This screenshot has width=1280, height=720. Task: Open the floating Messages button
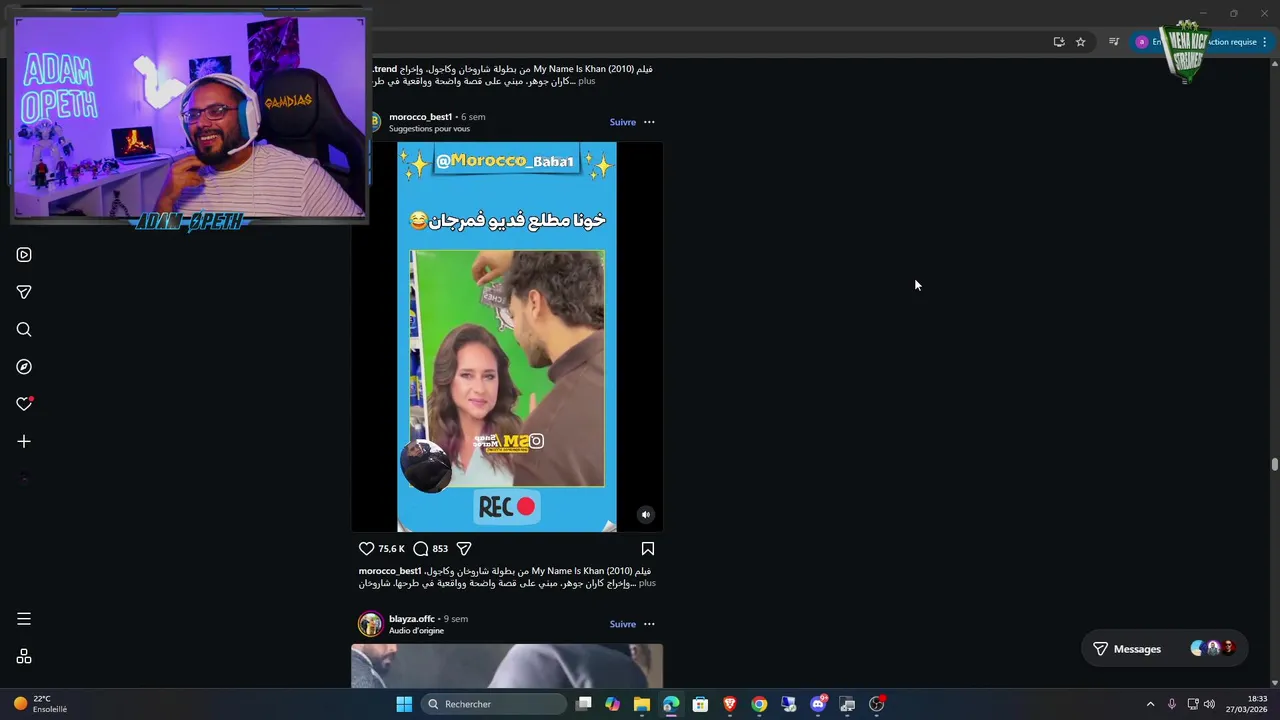(x=1164, y=649)
